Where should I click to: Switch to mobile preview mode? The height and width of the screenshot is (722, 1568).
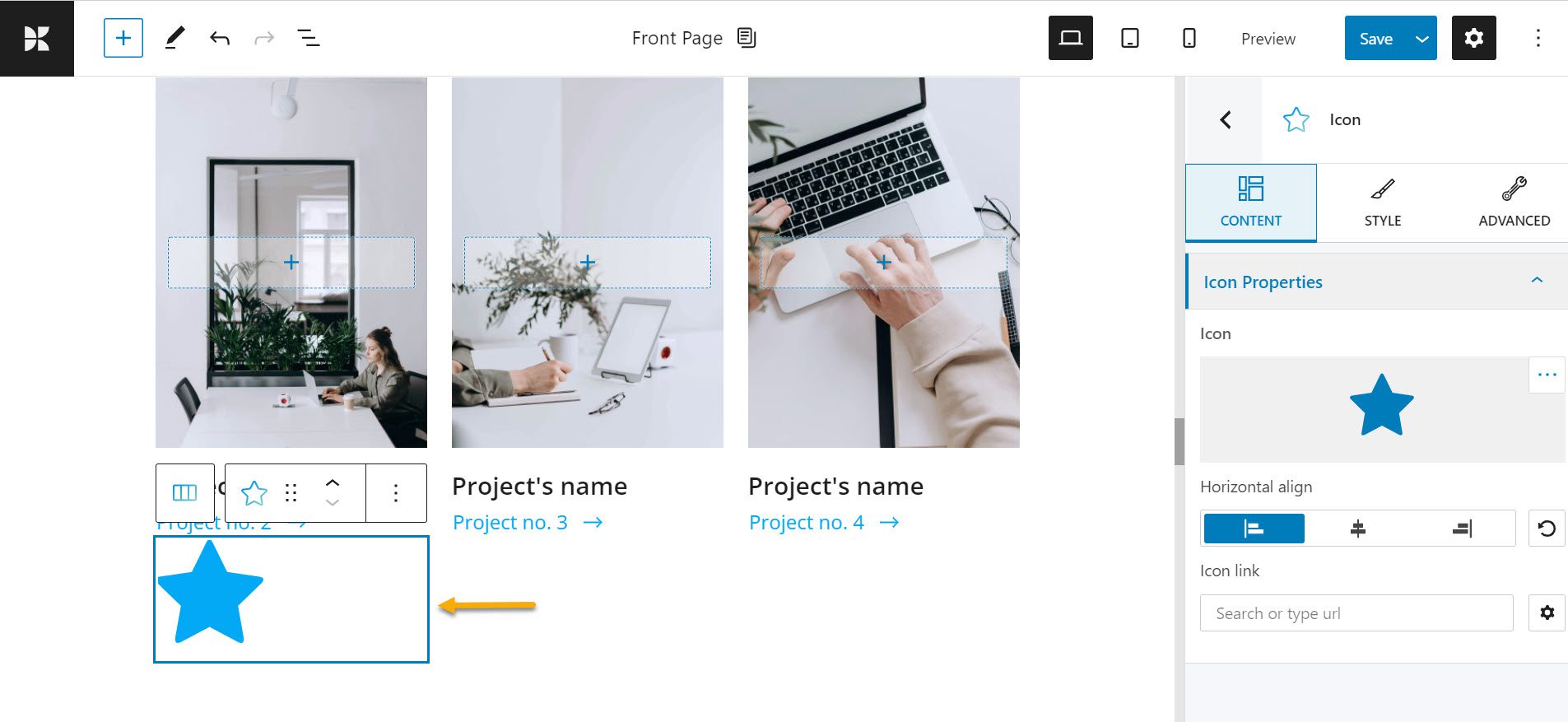point(1189,38)
